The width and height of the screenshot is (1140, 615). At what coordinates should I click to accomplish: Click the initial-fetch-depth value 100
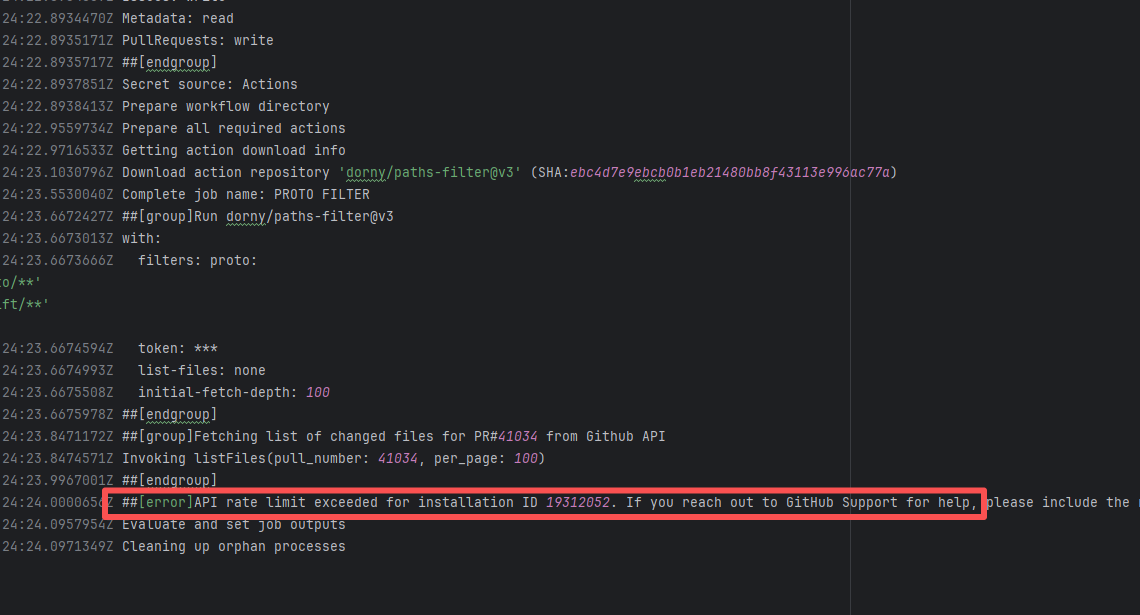317,392
